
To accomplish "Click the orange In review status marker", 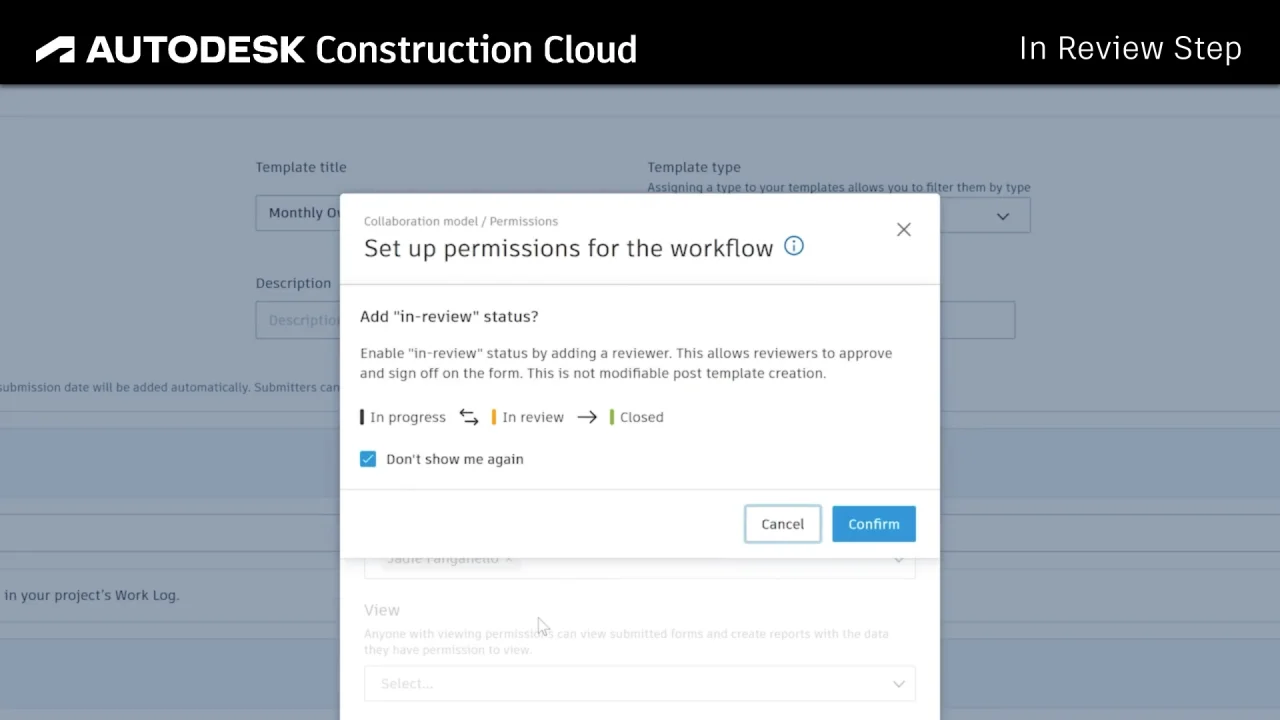I will coord(494,417).
